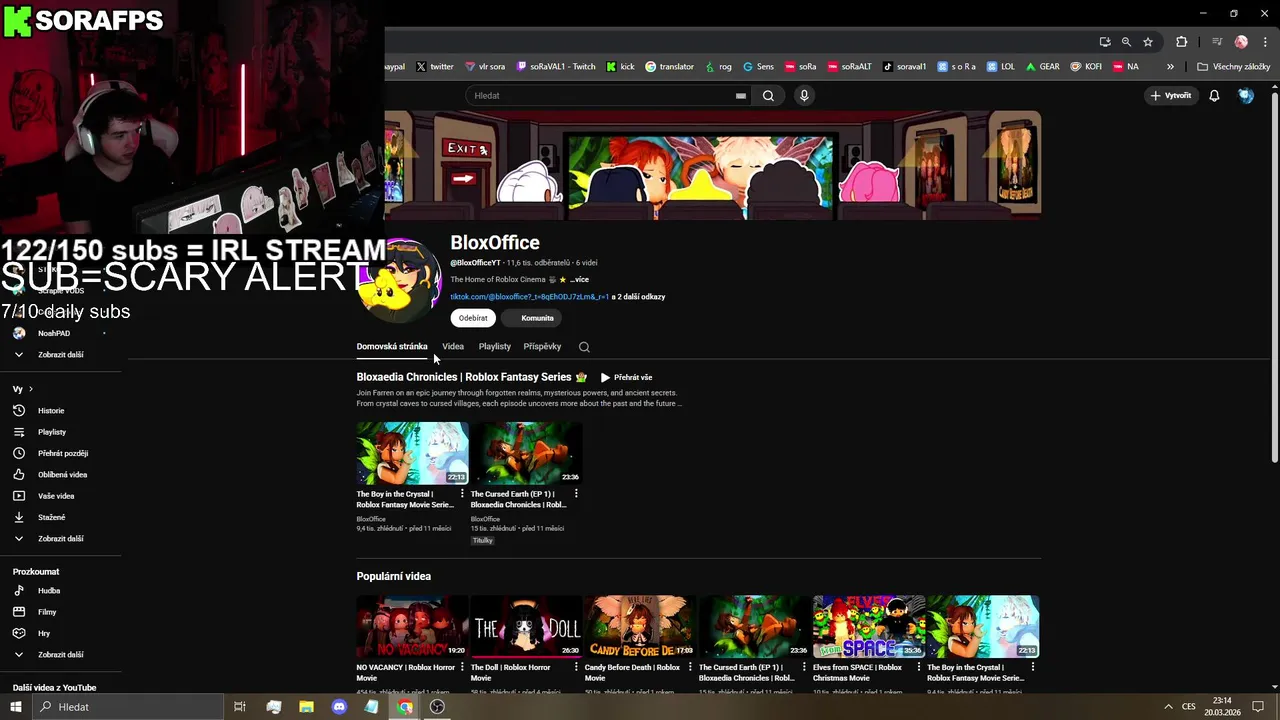The height and width of the screenshot is (720, 1280).
Task: Open Chrome extensions puzzle icon
Action: pos(1182,42)
